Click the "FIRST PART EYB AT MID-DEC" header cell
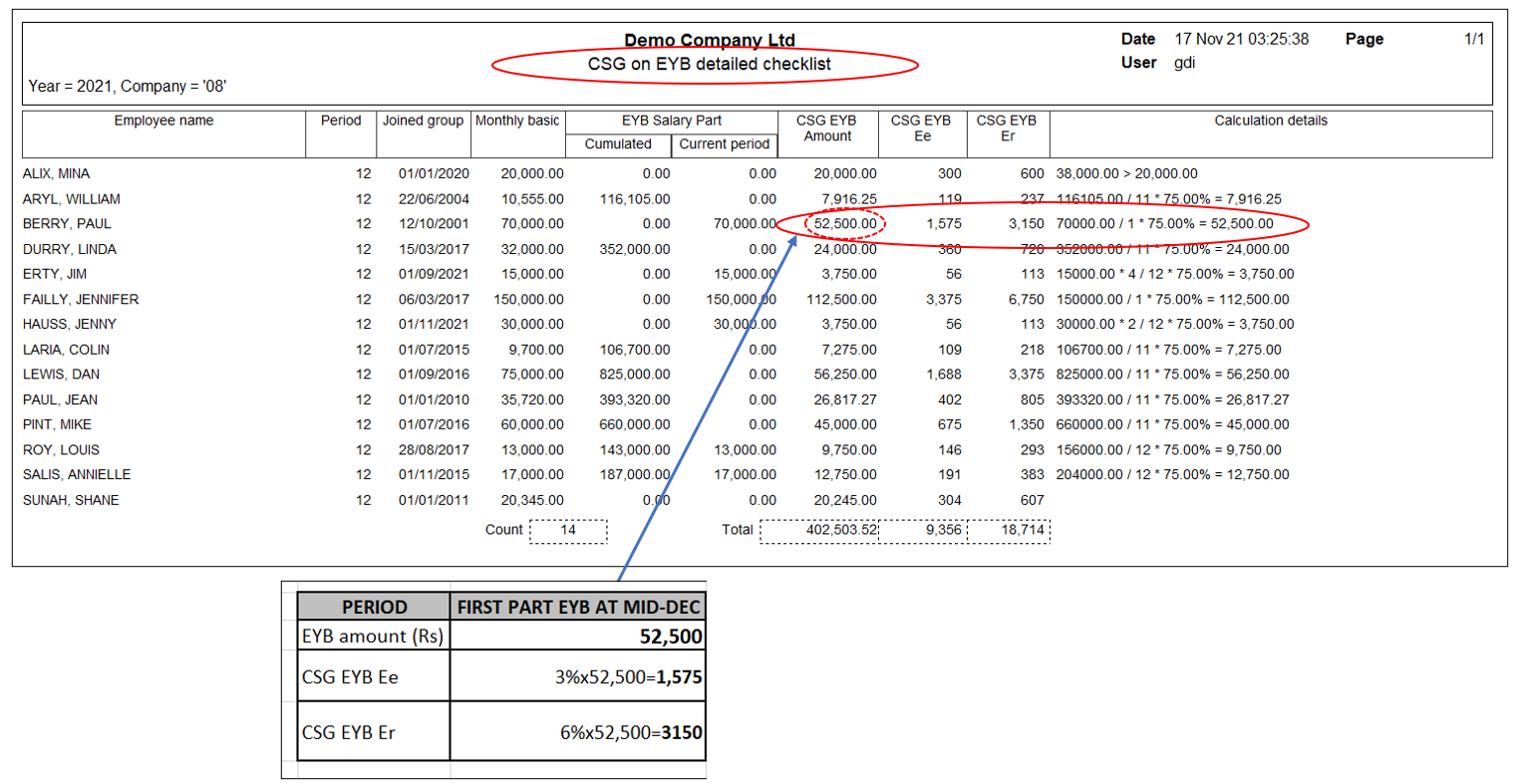This screenshot has width=1516, height=784. [578, 607]
